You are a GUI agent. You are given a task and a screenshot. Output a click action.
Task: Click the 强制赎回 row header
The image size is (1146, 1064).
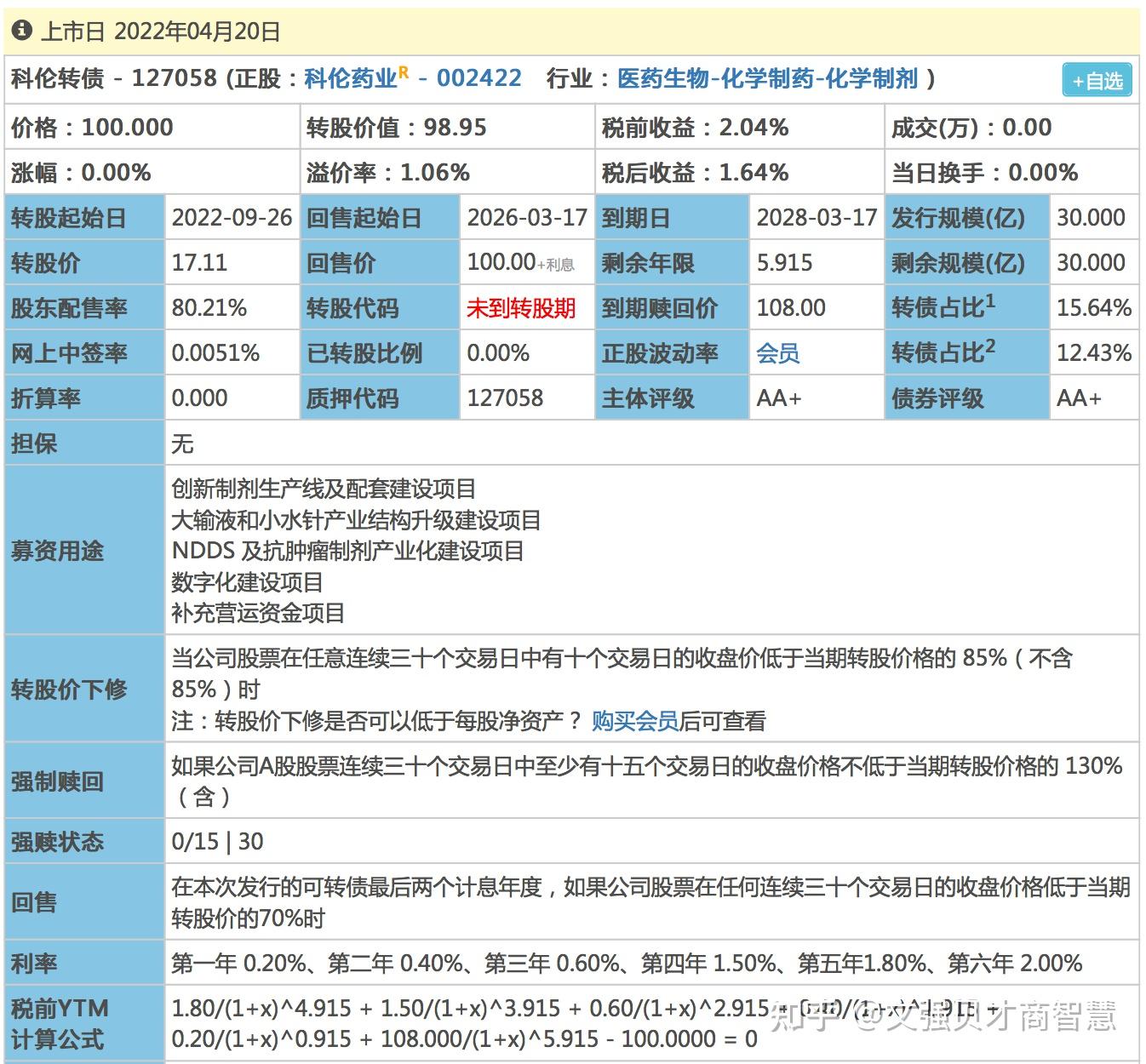pos(84,781)
